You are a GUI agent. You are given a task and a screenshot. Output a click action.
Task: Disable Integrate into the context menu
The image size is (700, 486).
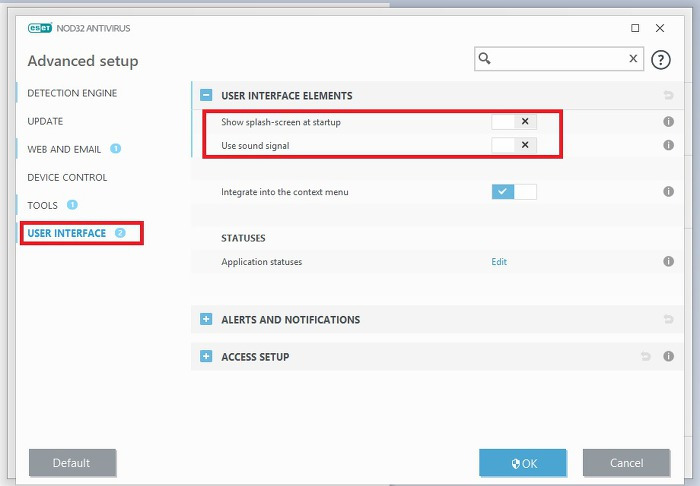514,191
